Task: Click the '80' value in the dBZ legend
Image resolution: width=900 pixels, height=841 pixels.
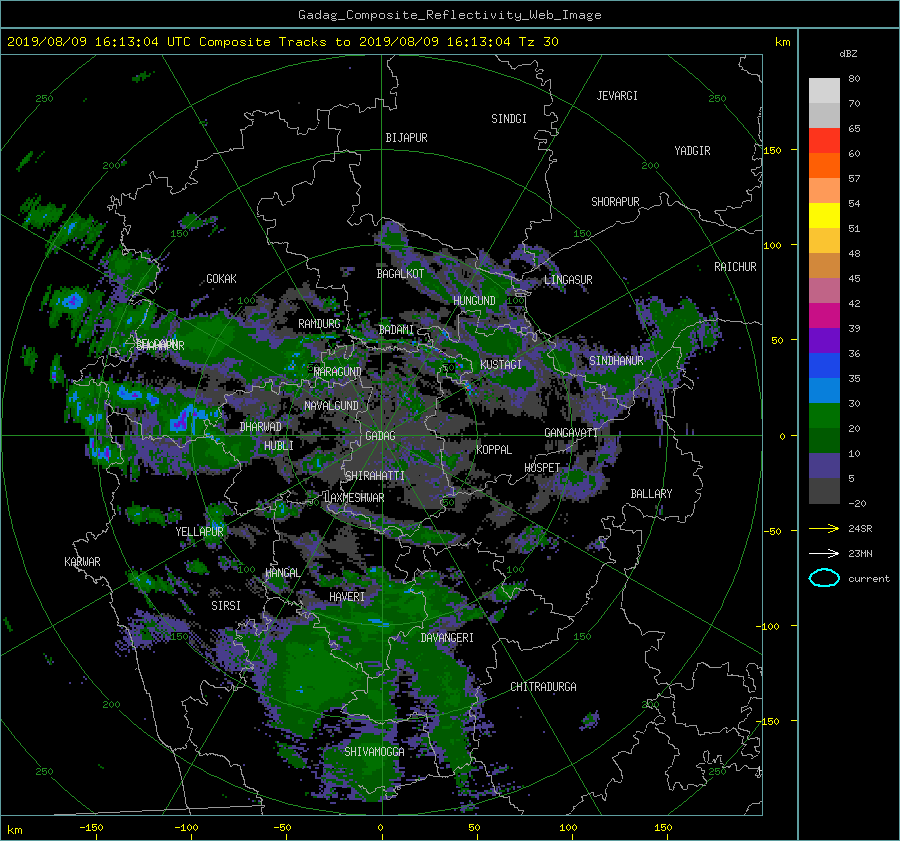Action: click(x=854, y=79)
